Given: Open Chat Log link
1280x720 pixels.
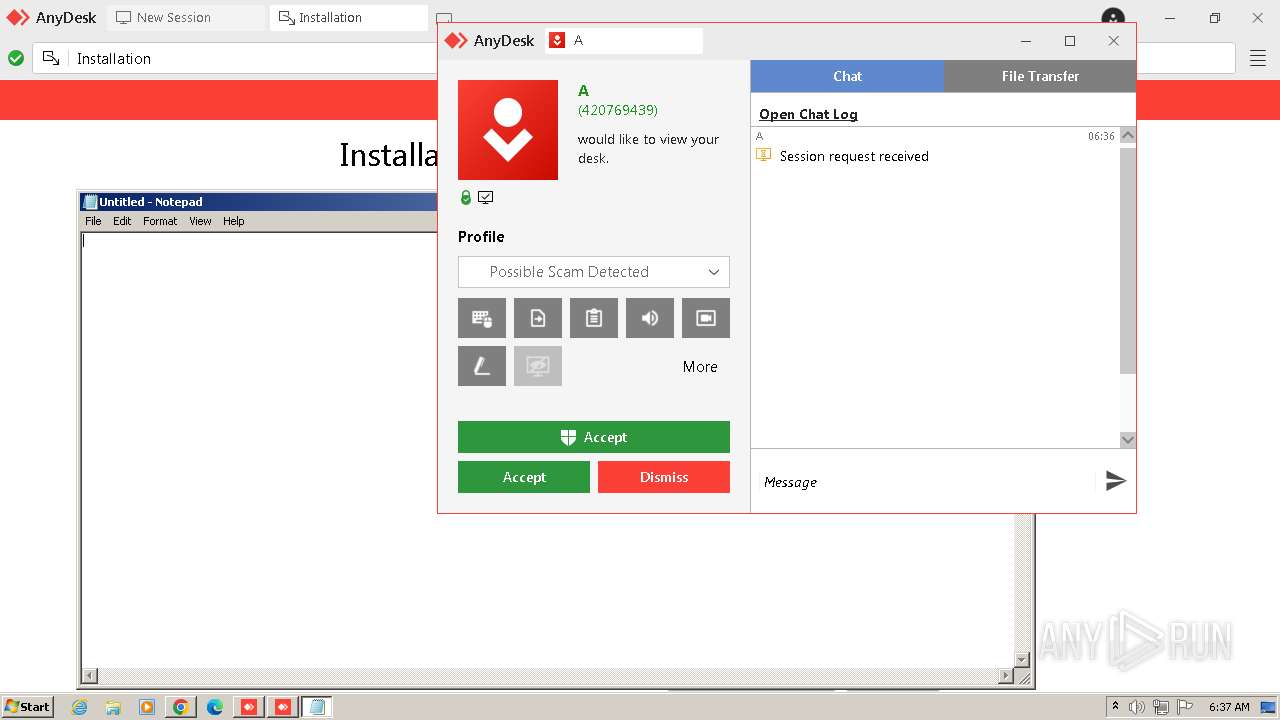Looking at the screenshot, I should (808, 114).
